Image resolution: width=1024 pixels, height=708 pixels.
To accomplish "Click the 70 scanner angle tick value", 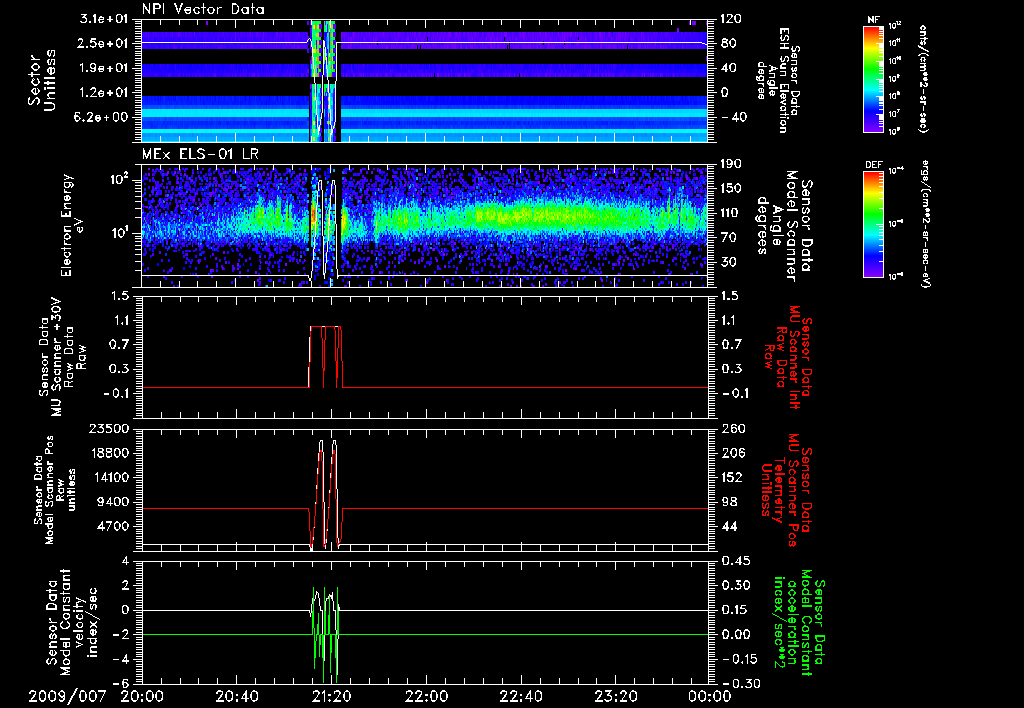I will (x=728, y=238).
